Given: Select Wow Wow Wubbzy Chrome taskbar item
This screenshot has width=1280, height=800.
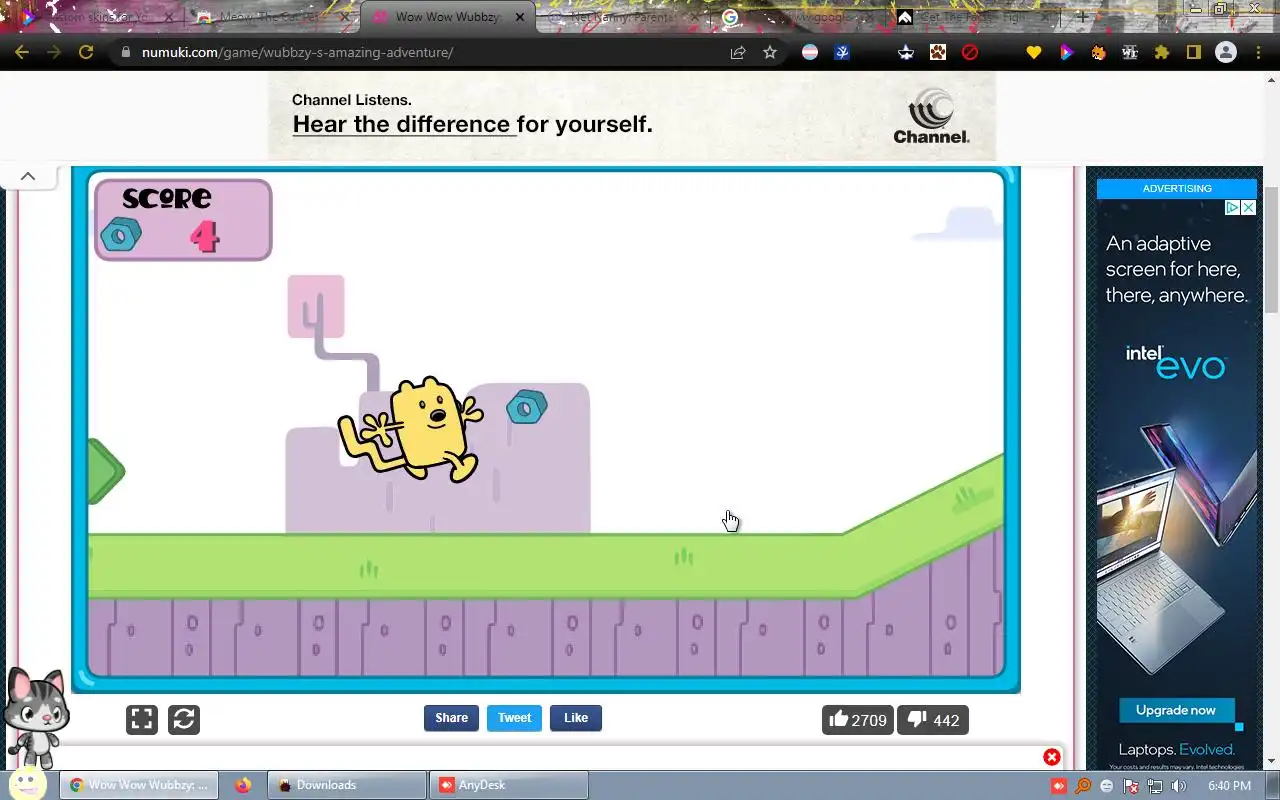Looking at the screenshot, I should 139,785.
